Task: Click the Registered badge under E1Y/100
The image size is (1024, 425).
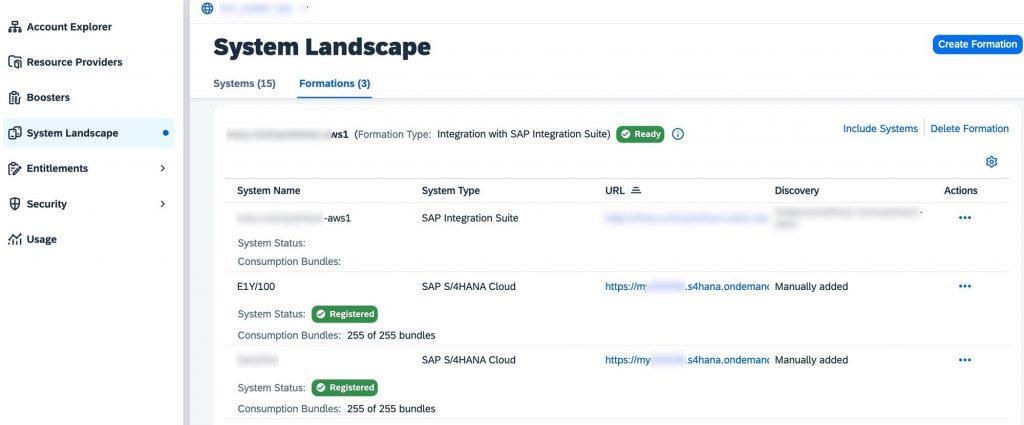Action: (x=345, y=314)
